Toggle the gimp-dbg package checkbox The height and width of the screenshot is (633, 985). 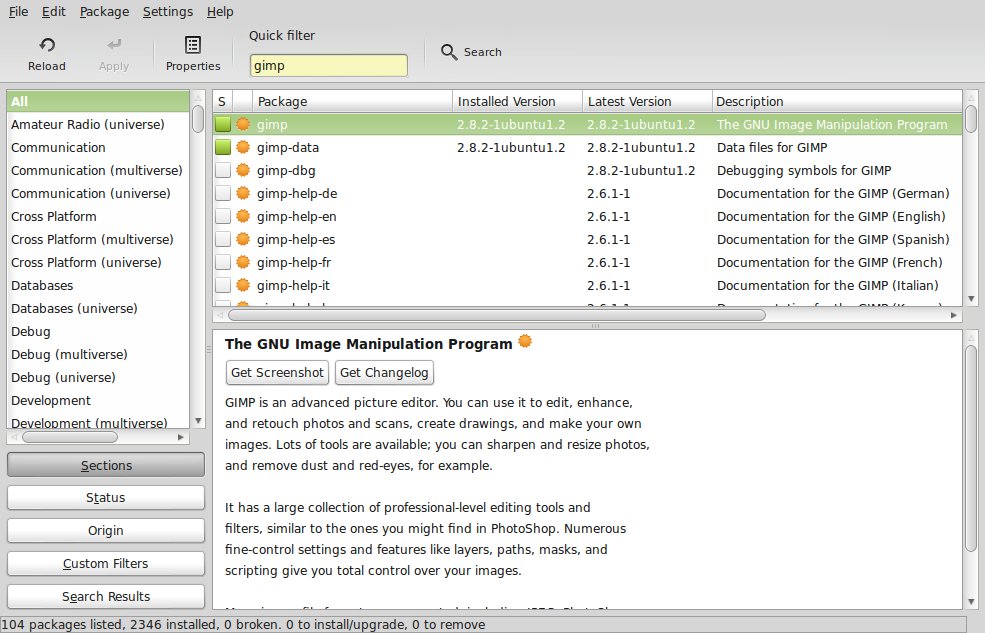[x=222, y=170]
